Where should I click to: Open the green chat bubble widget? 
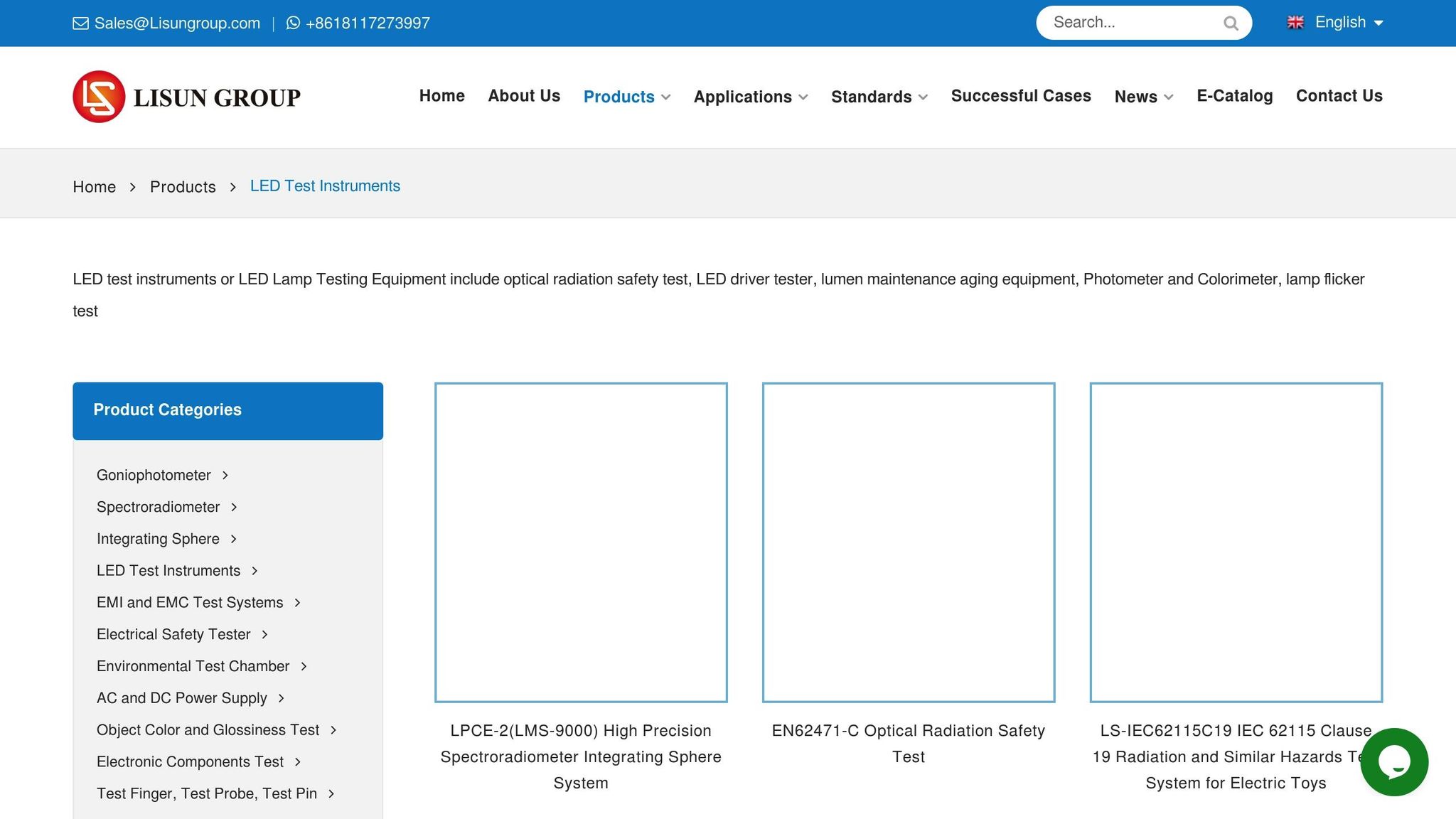coord(1393,761)
